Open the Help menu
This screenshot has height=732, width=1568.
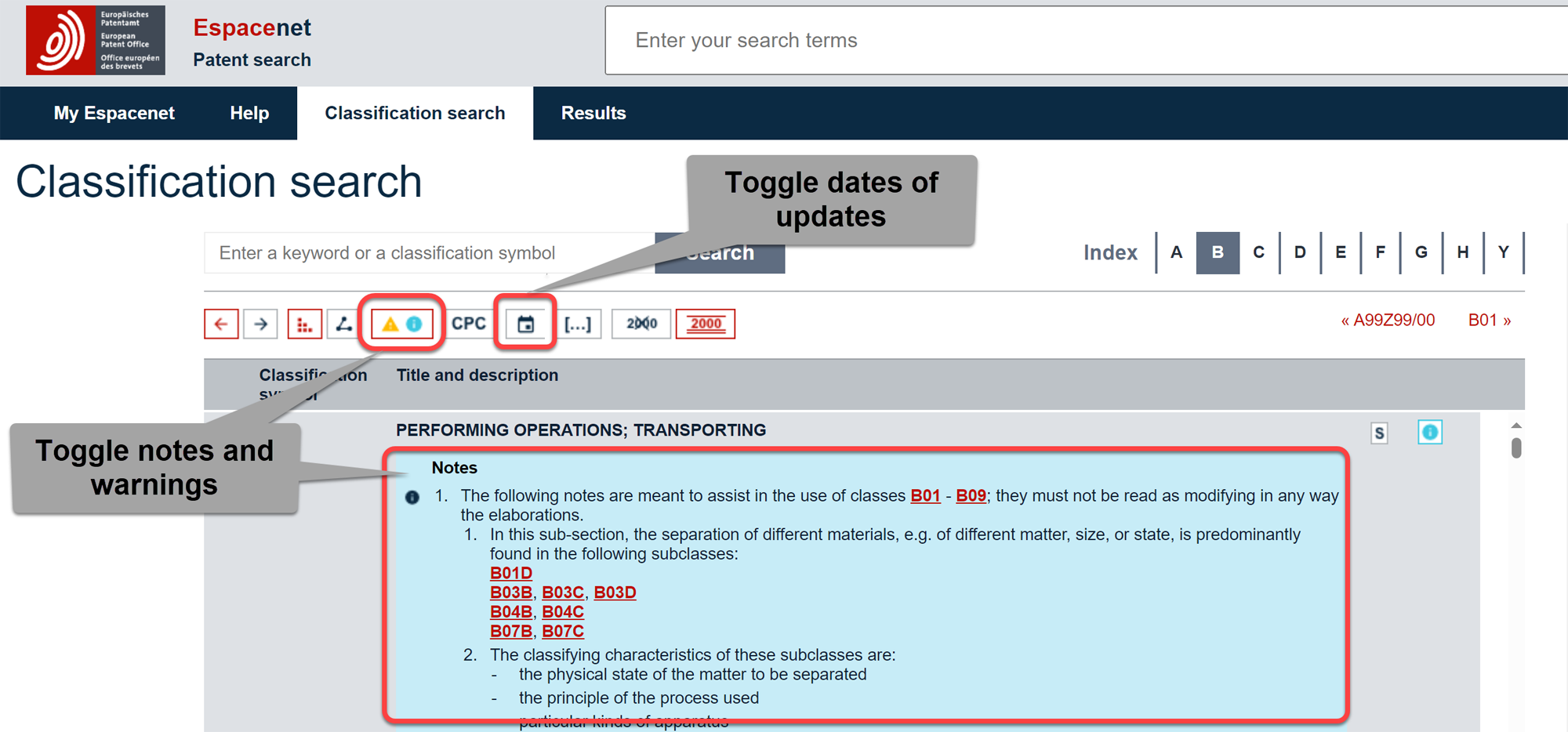pos(249,113)
